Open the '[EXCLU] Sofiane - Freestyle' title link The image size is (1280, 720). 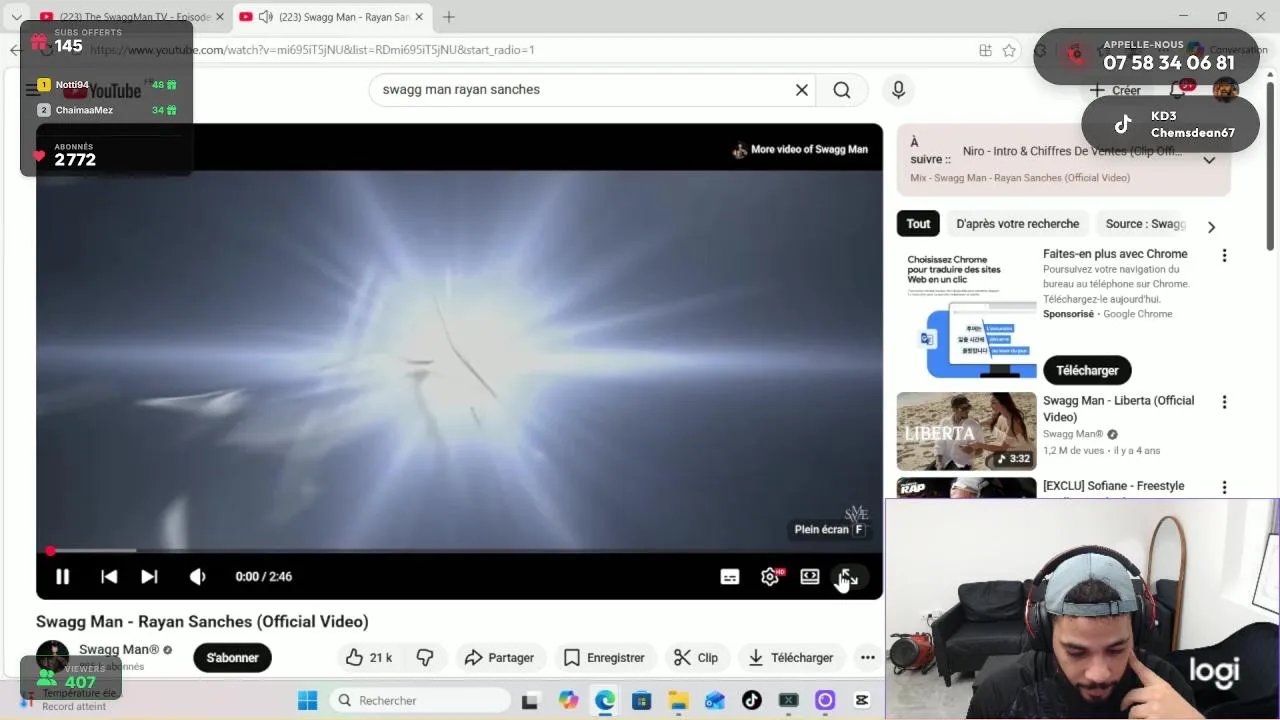point(1113,486)
